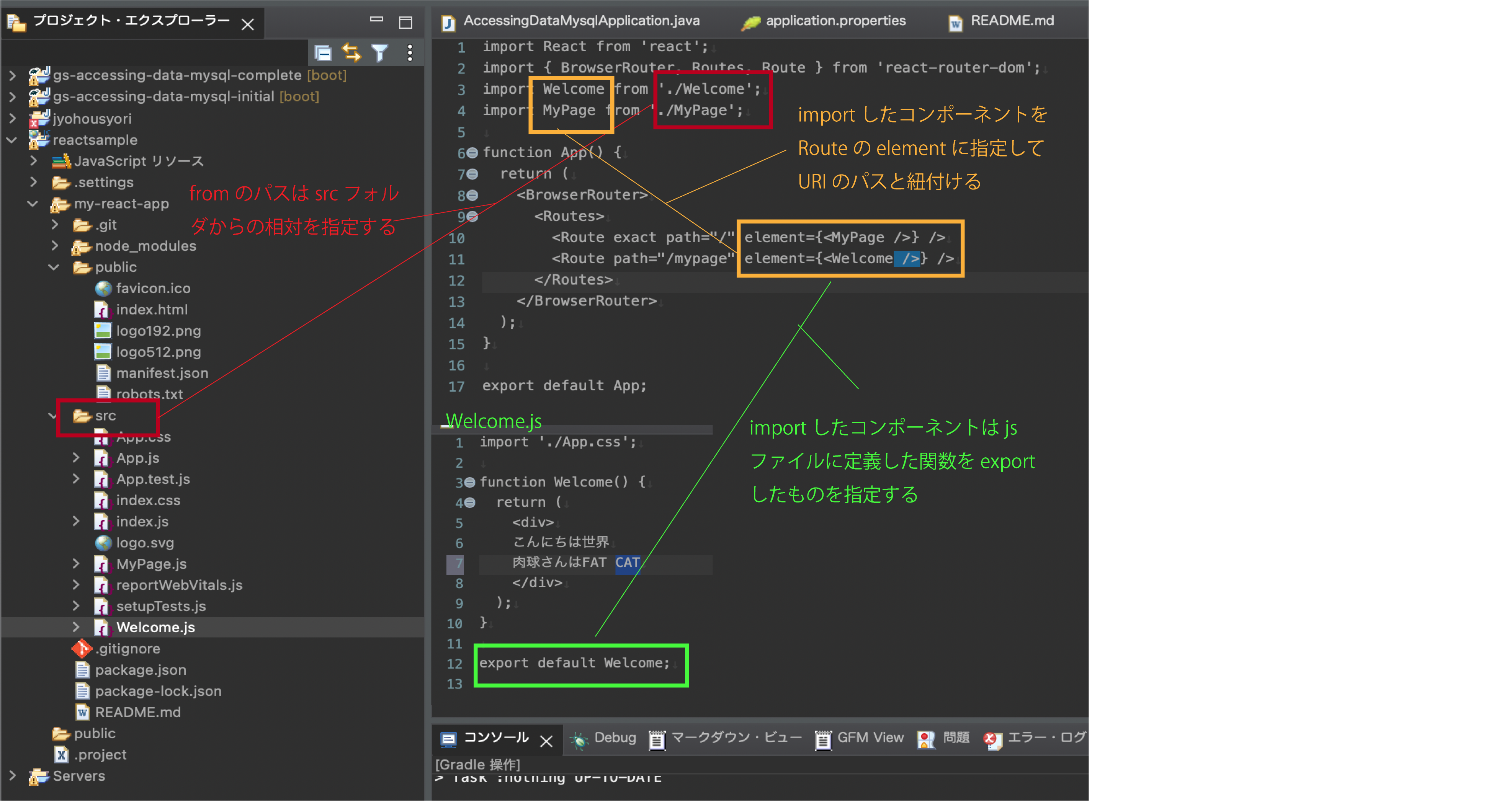The height and width of the screenshot is (801, 1512).
Task: Maximize the Project Explorer panel
Action: (x=405, y=23)
